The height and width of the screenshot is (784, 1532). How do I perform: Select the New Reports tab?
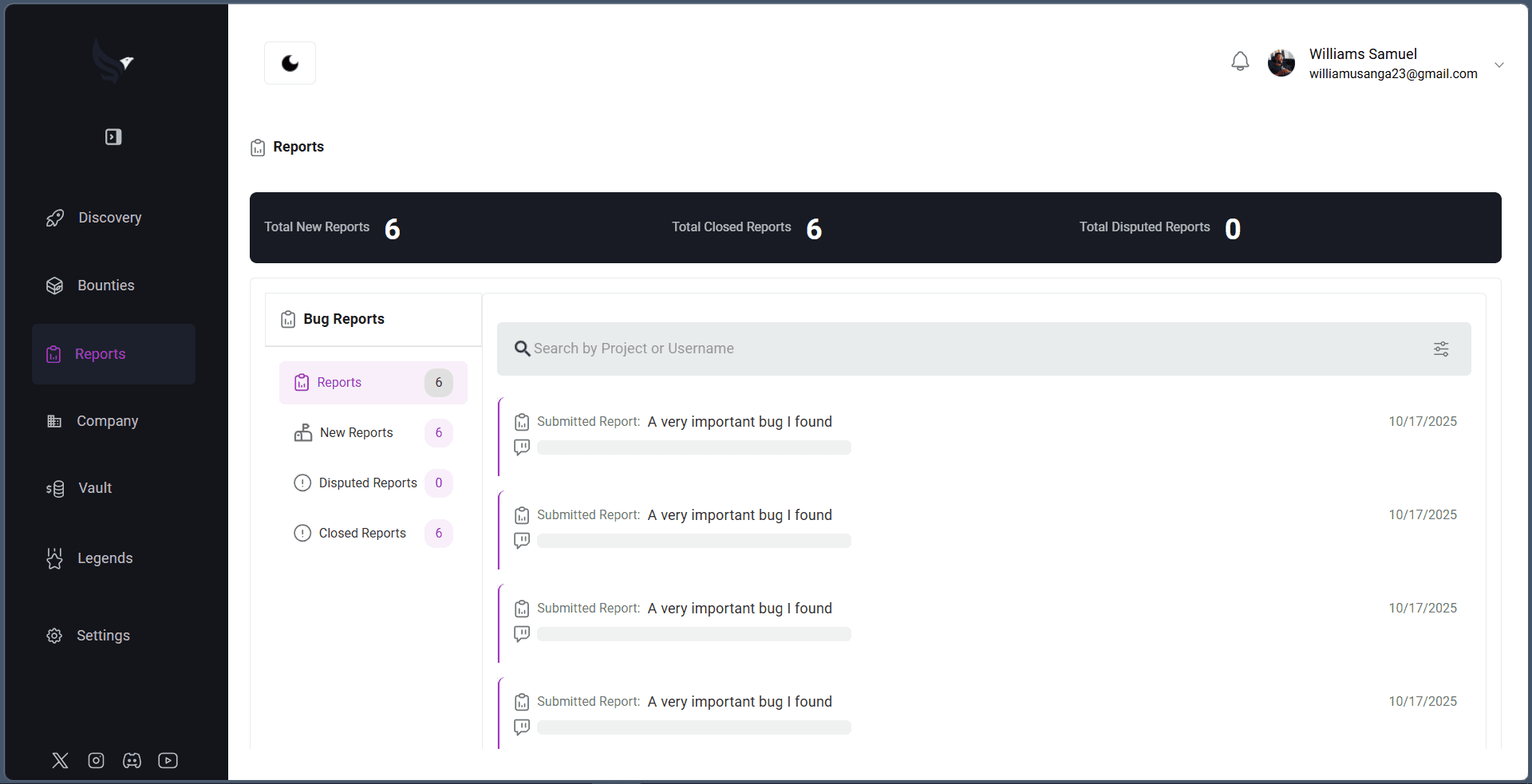373,433
